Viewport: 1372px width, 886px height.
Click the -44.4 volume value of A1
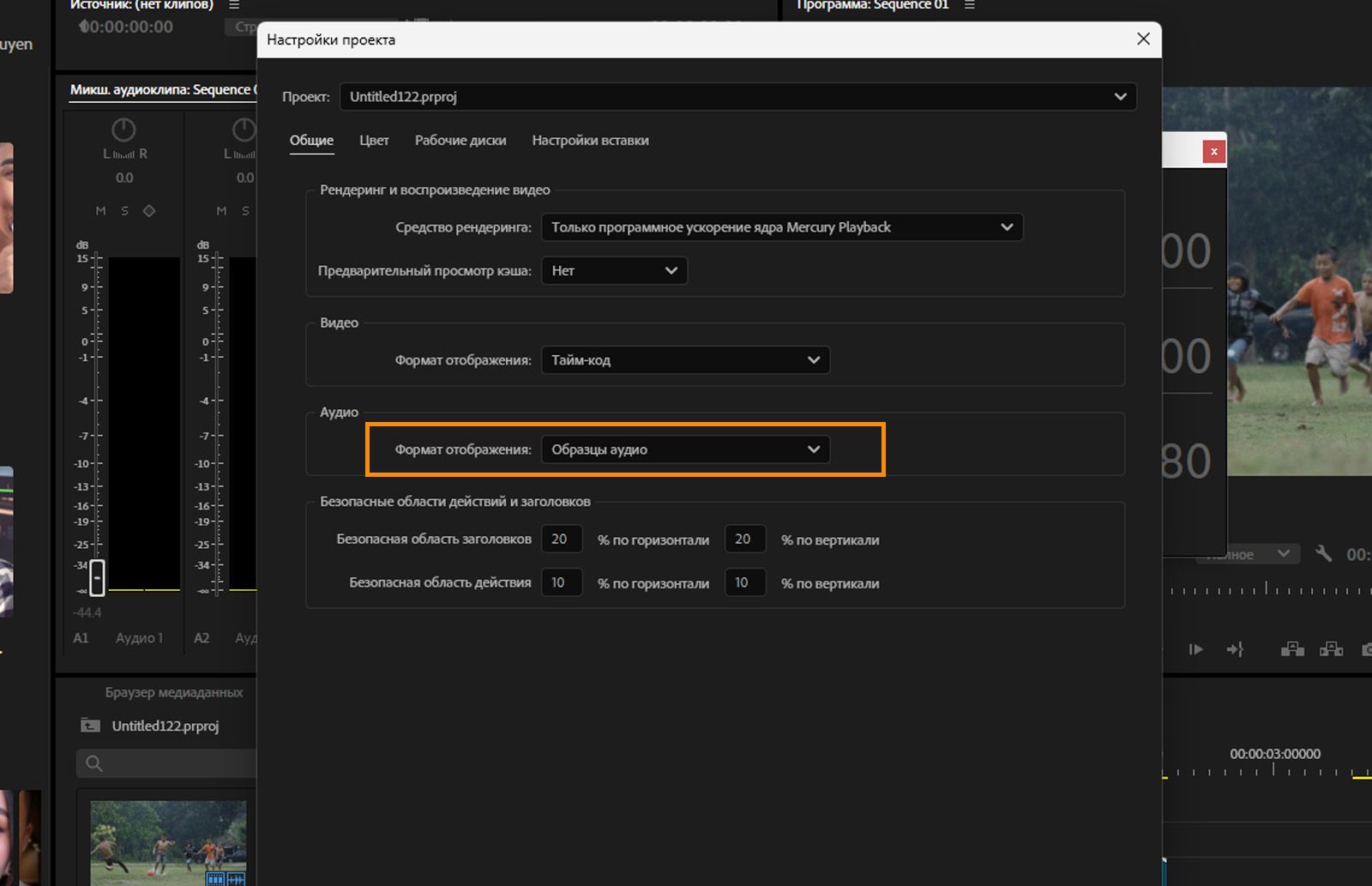pyautogui.click(x=87, y=612)
